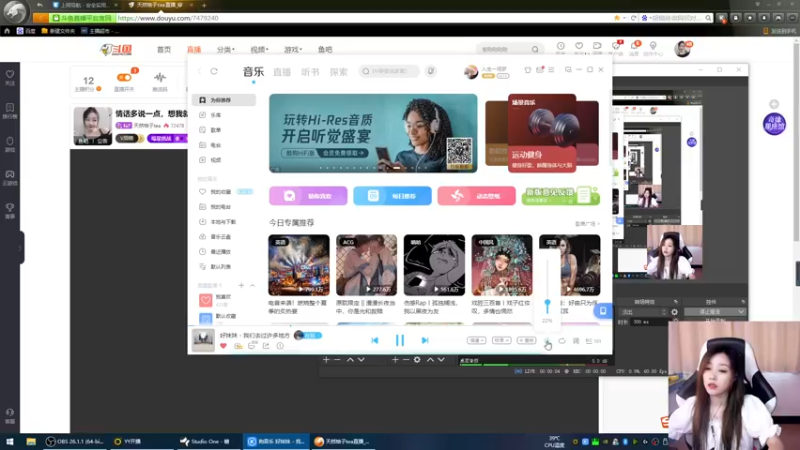
Task: Open the 音效 sound effect button
Action: pos(526,340)
